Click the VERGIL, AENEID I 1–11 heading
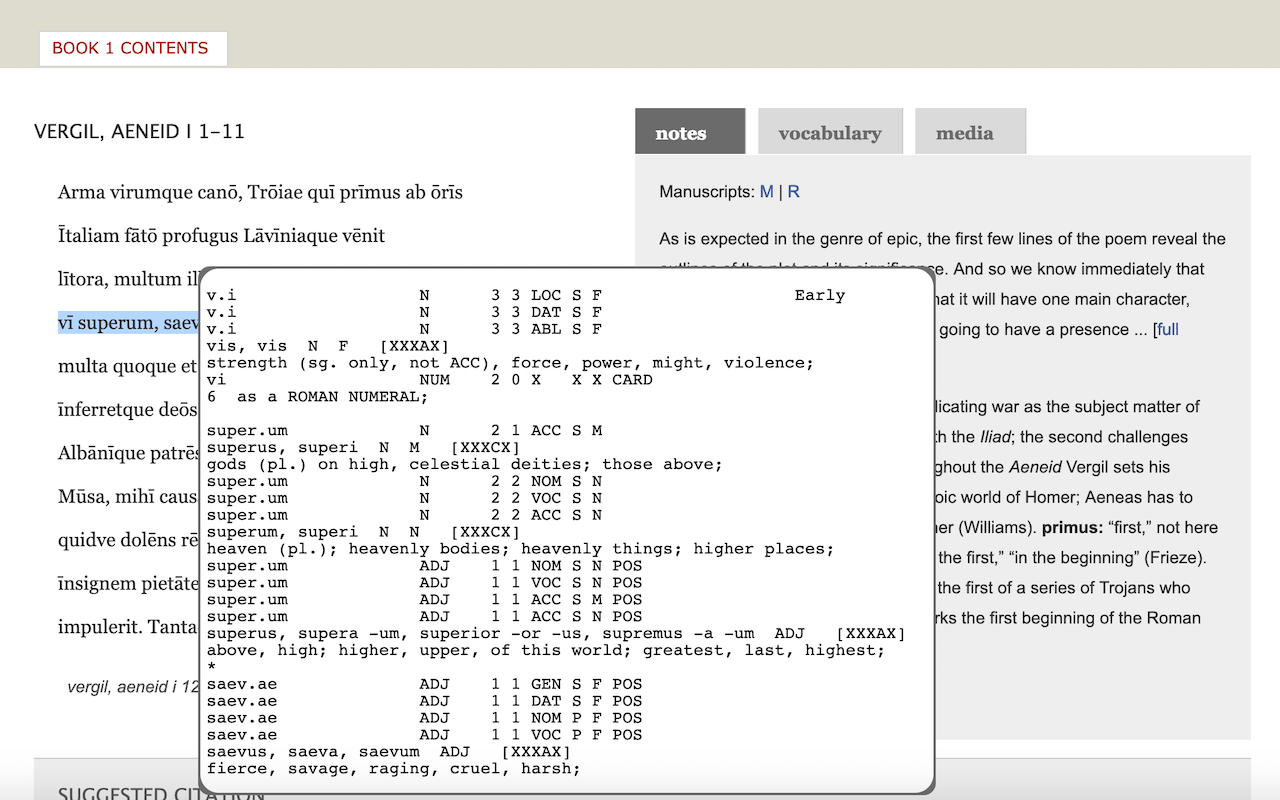1280x800 pixels. pos(140,131)
